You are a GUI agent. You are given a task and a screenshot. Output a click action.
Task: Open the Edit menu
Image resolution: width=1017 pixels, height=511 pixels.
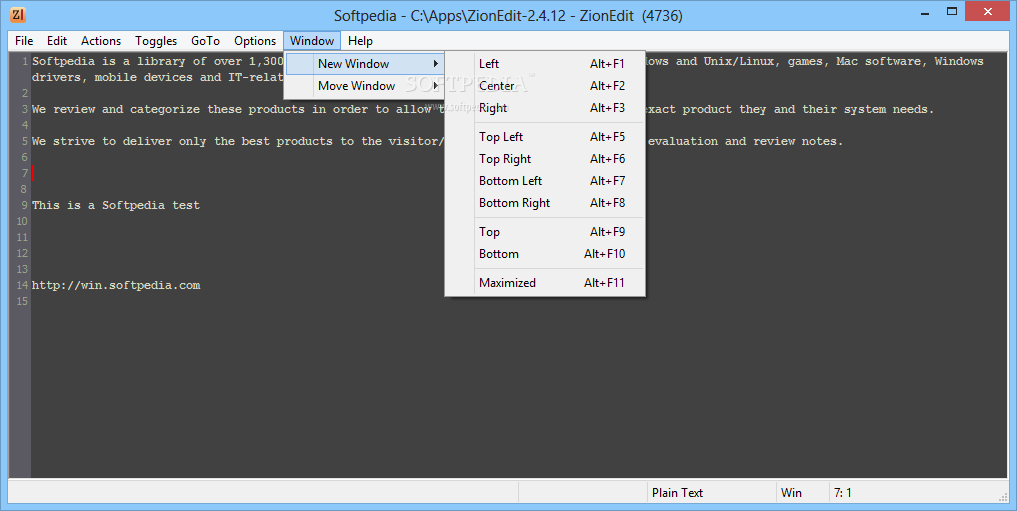click(x=57, y=41)
